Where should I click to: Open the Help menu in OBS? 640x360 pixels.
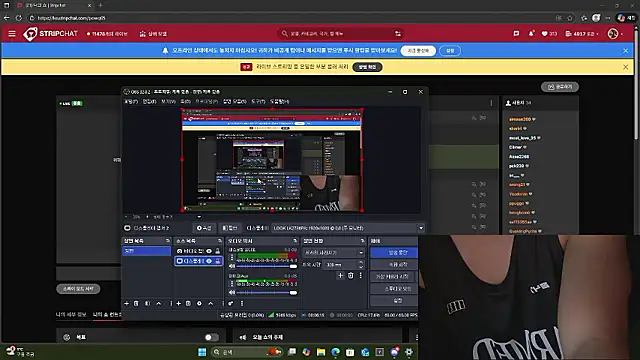tap(280, 101)
